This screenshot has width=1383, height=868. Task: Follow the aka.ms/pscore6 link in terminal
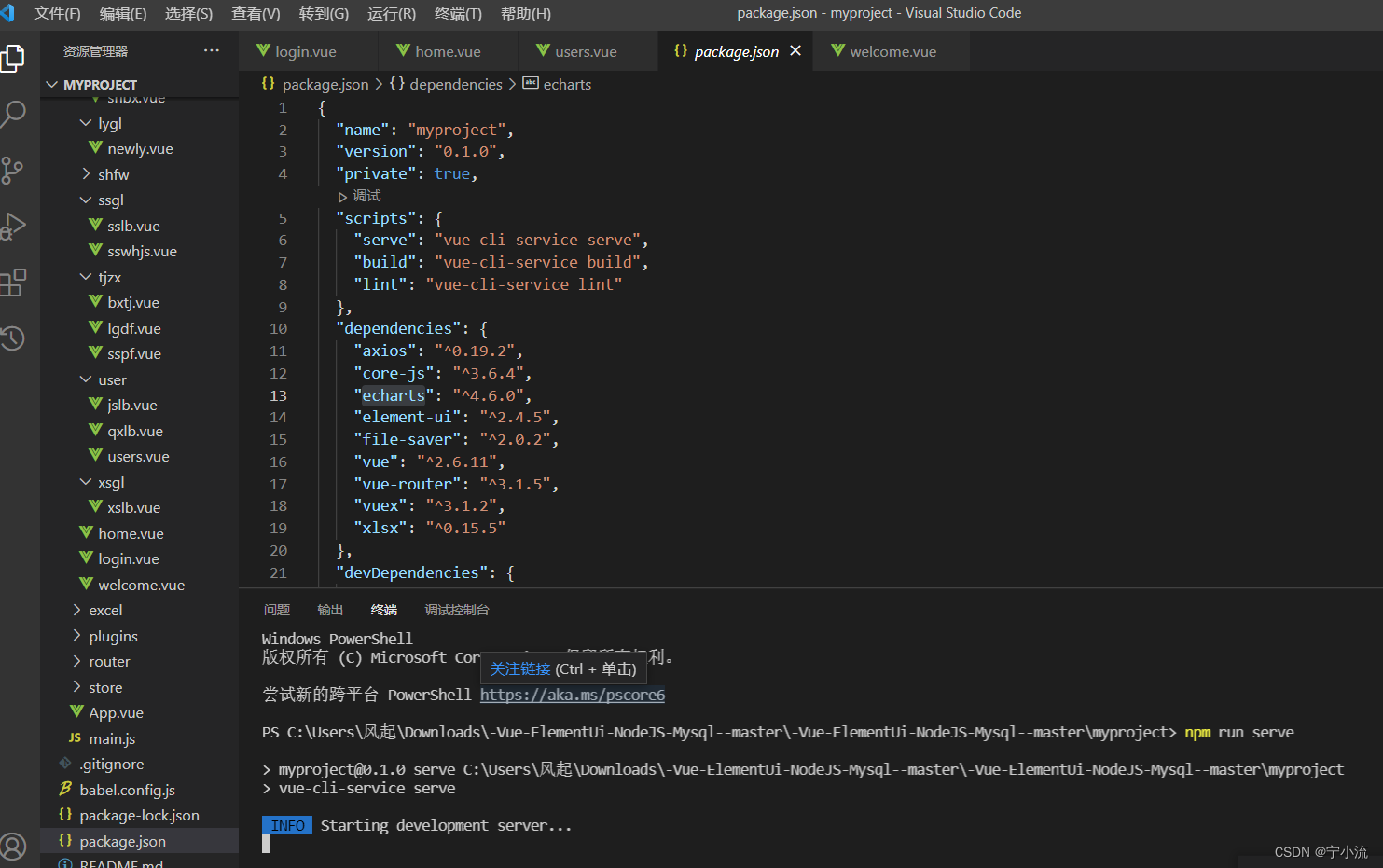tap(573, 695)
